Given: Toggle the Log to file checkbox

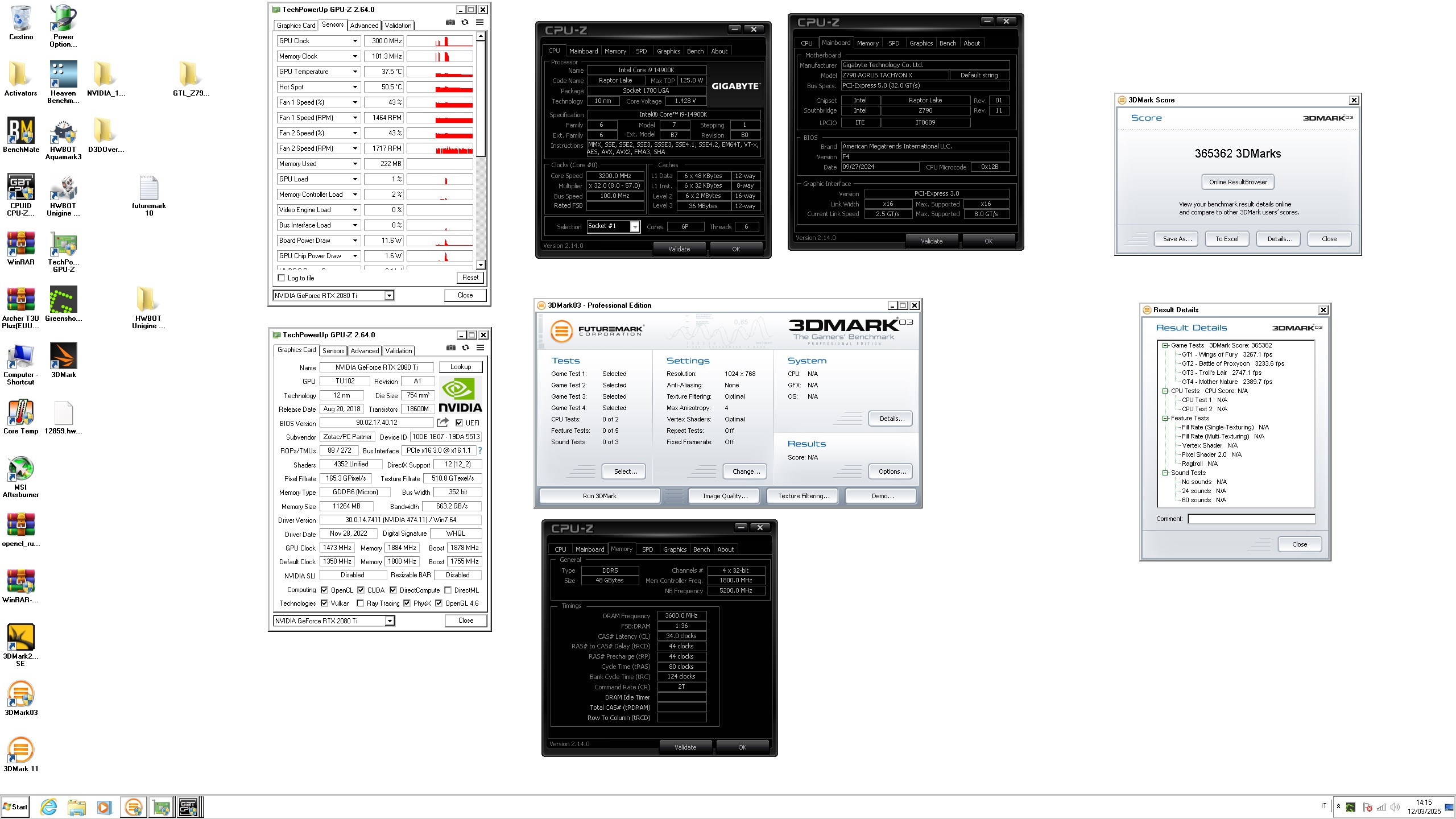Looking at the screenshot, I should 281,278.
